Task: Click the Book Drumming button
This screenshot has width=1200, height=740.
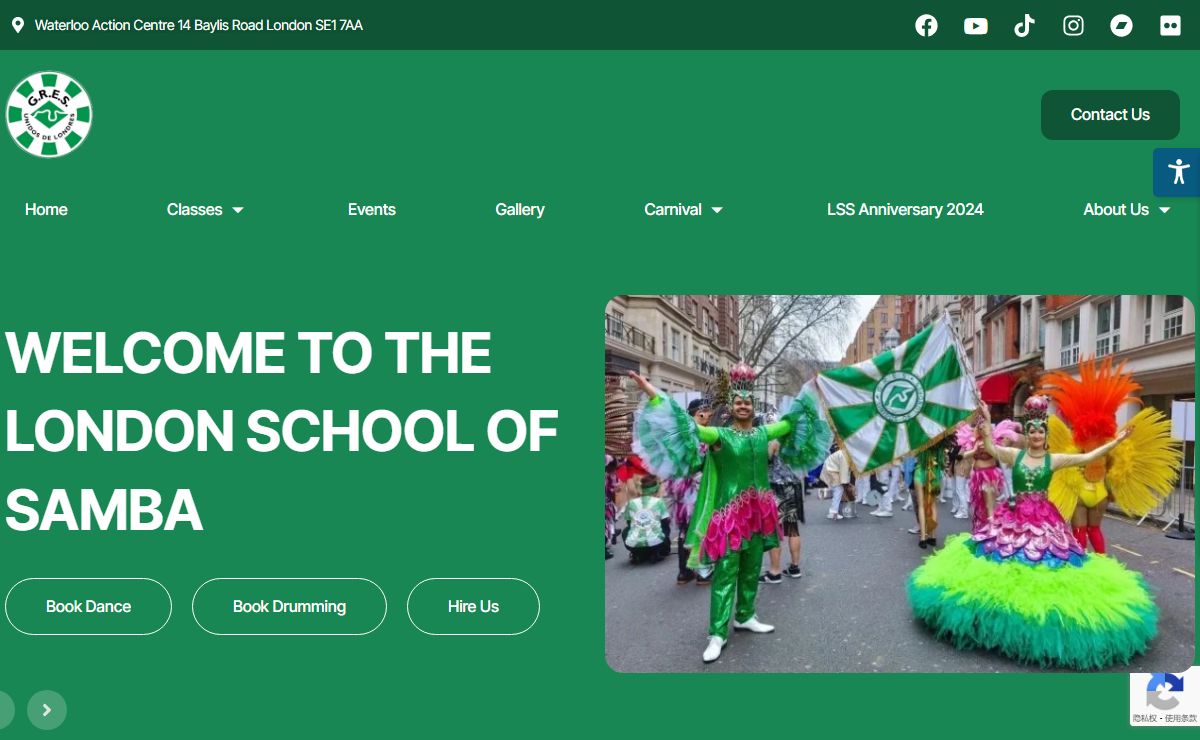Action: pos(289,606)
